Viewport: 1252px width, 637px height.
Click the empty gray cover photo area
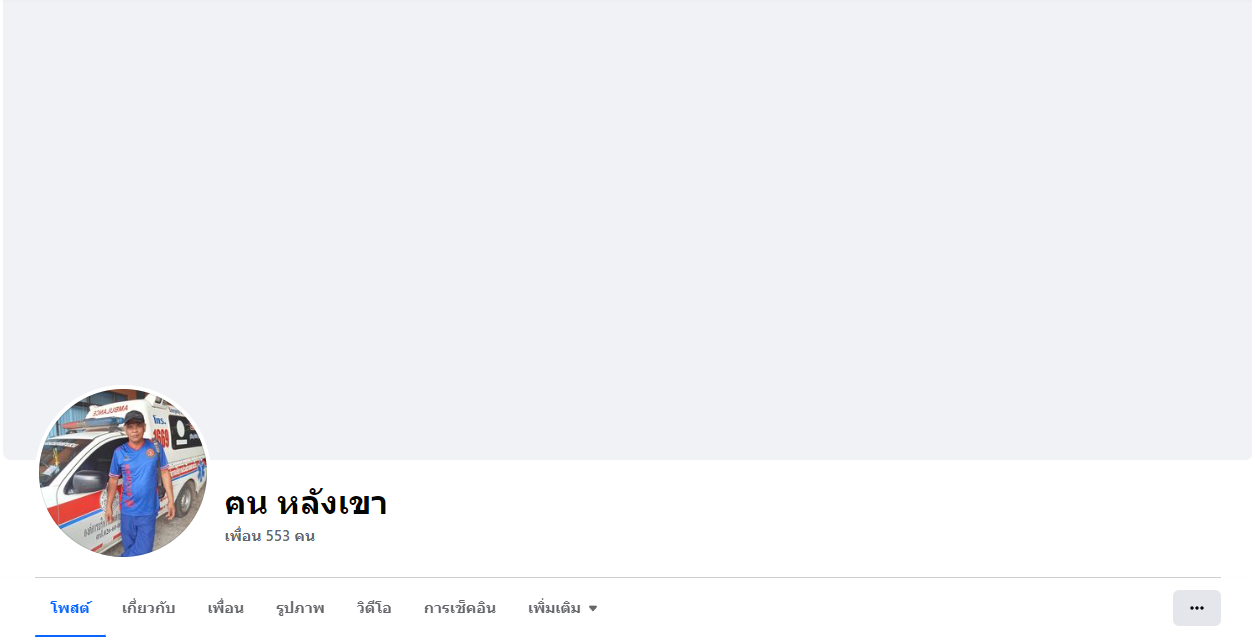pos(627,200)
